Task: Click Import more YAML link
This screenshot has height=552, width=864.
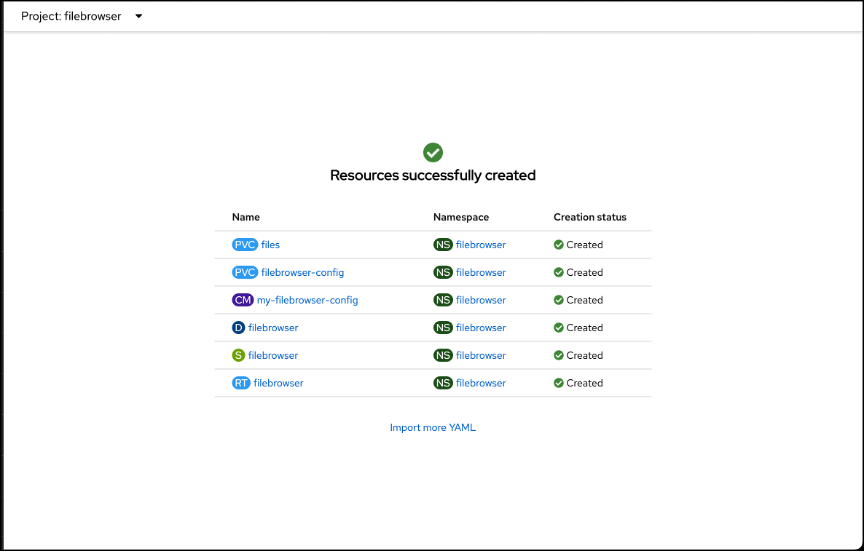Action: tap(433, 428)
